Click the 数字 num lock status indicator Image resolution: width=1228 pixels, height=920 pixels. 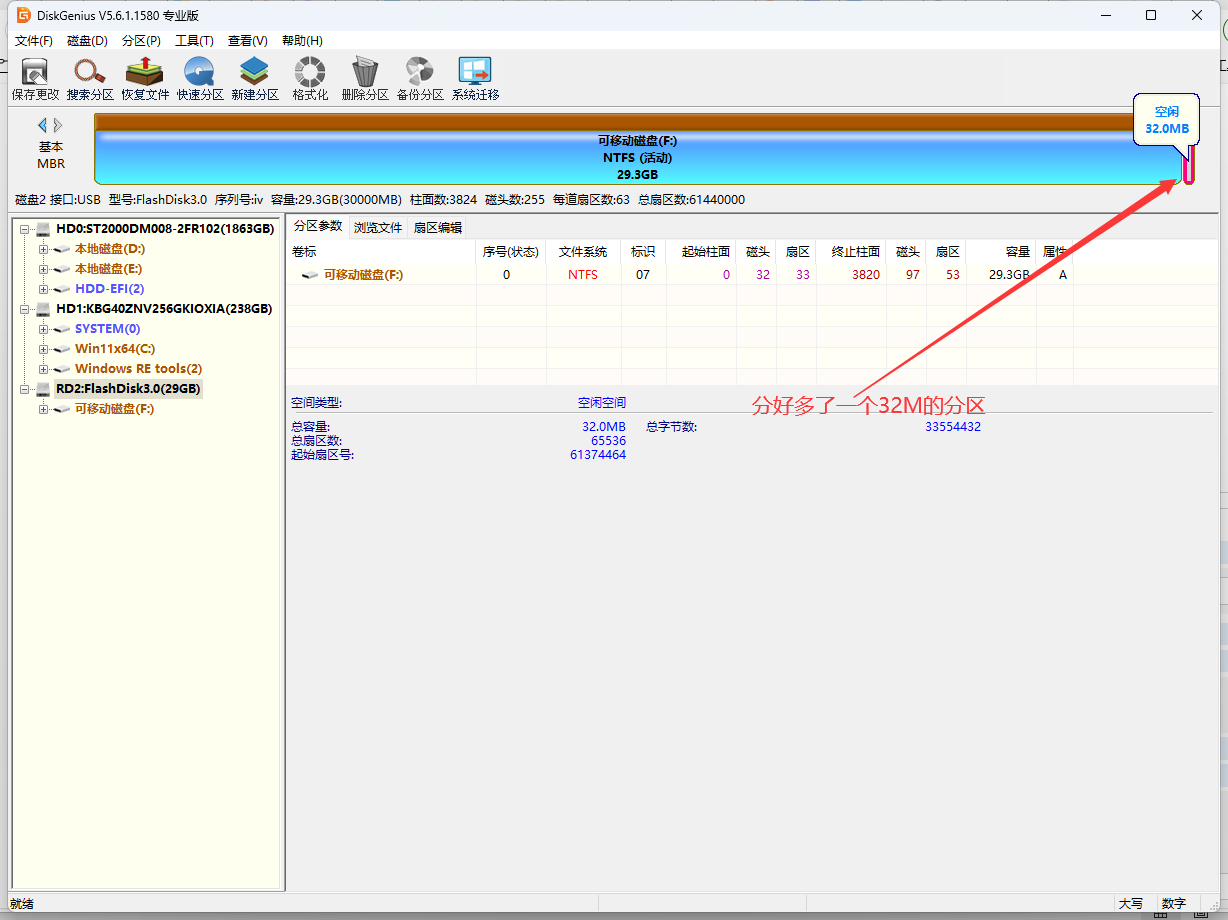click(1174, 903)
